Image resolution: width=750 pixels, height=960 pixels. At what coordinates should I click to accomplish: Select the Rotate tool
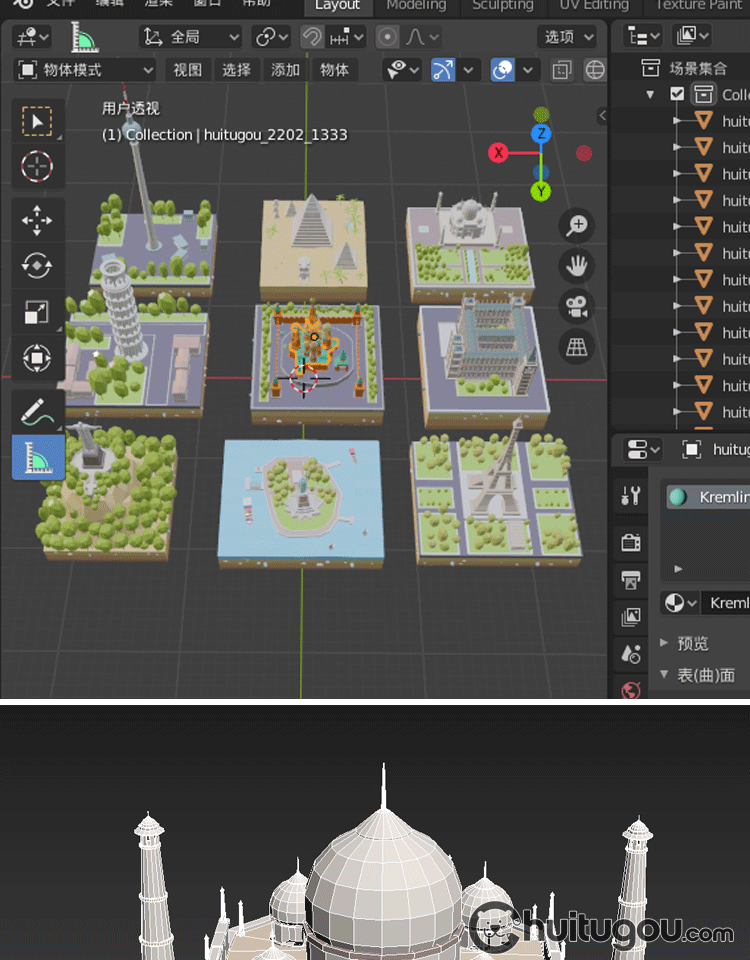pyautogui.click(x=37, y=266)
